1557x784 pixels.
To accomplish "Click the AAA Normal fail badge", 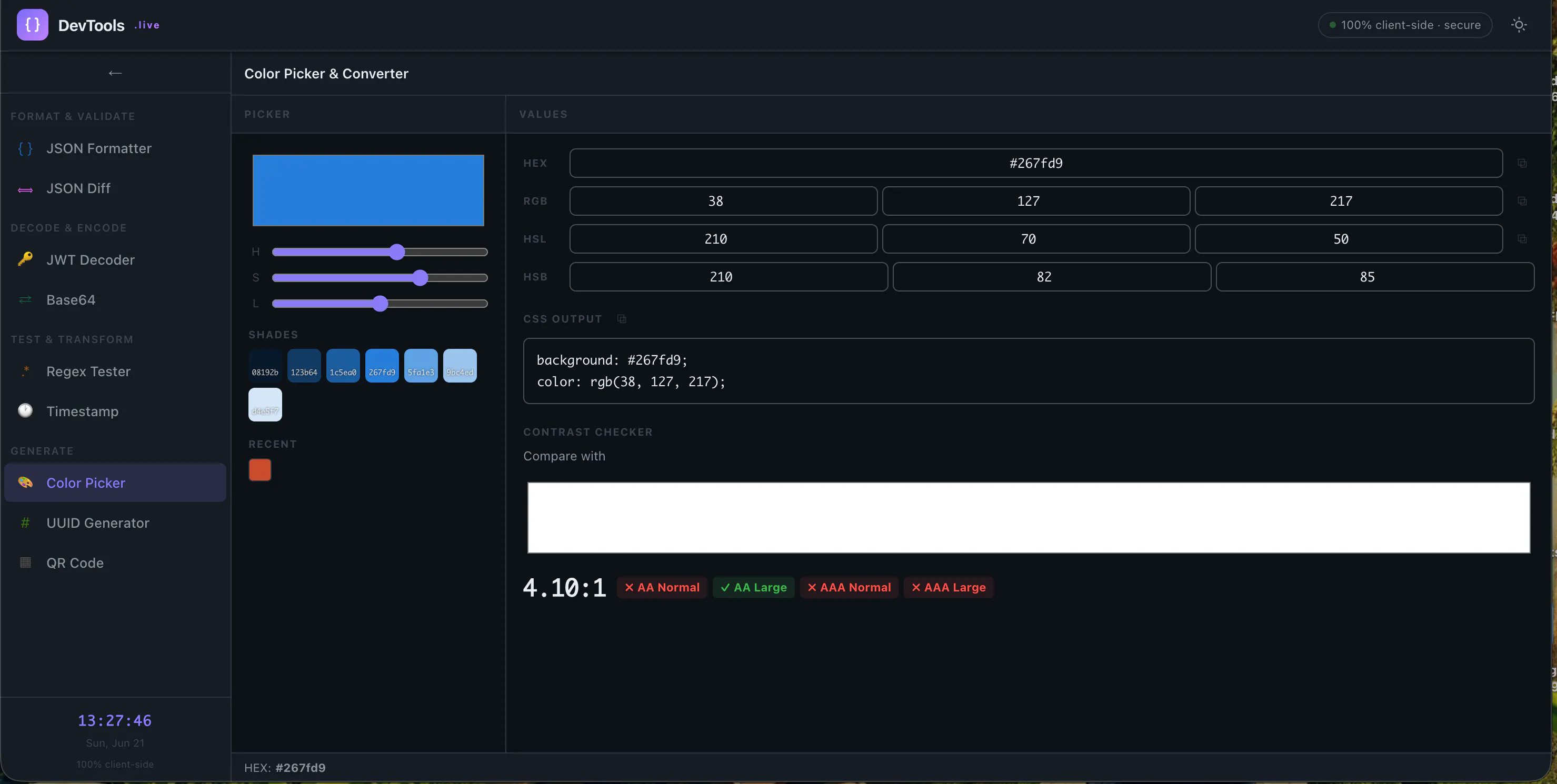I will [849, 587].
